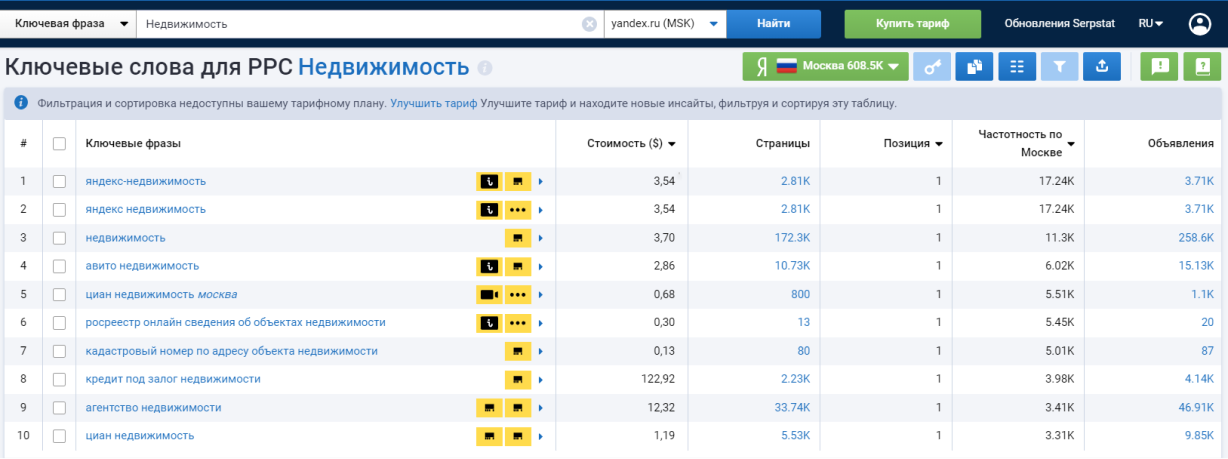Open the yandex.ru (MSK) search engine dropdown

click(665, 24)
